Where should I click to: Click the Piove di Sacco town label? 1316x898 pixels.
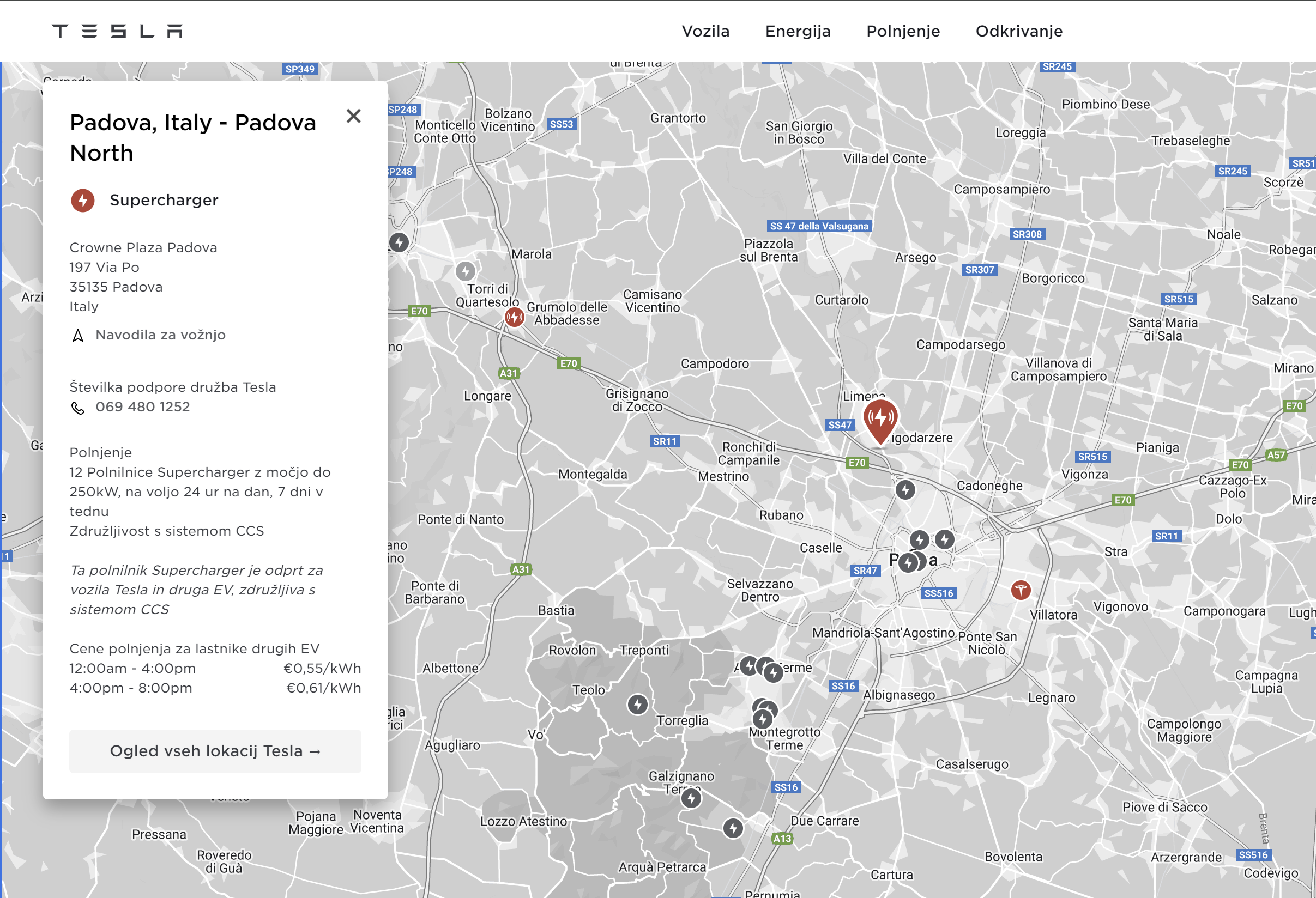[1165, 808]
